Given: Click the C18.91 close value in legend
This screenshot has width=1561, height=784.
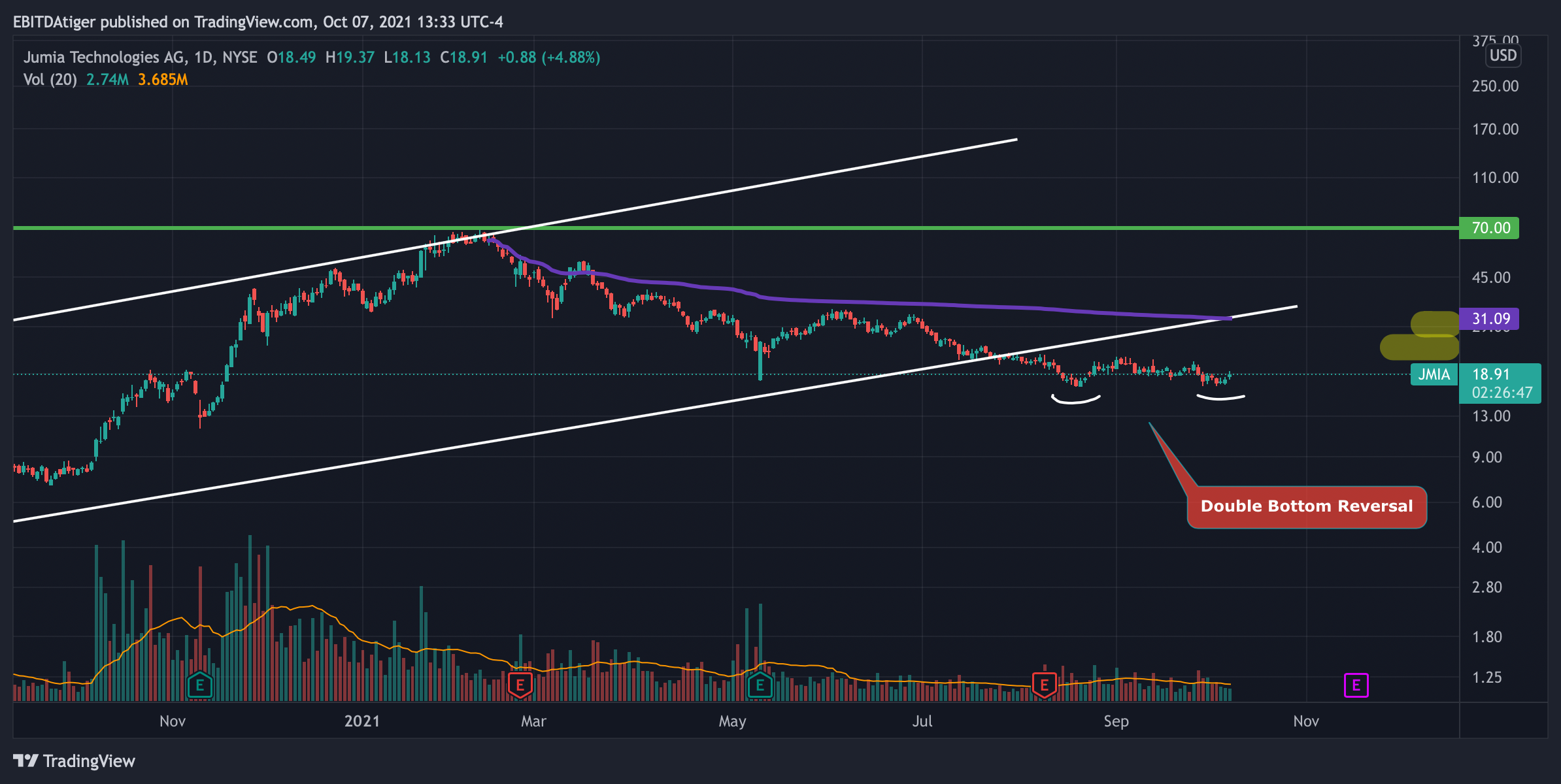Looking at the screenshot, I should (x=463, y=57).
